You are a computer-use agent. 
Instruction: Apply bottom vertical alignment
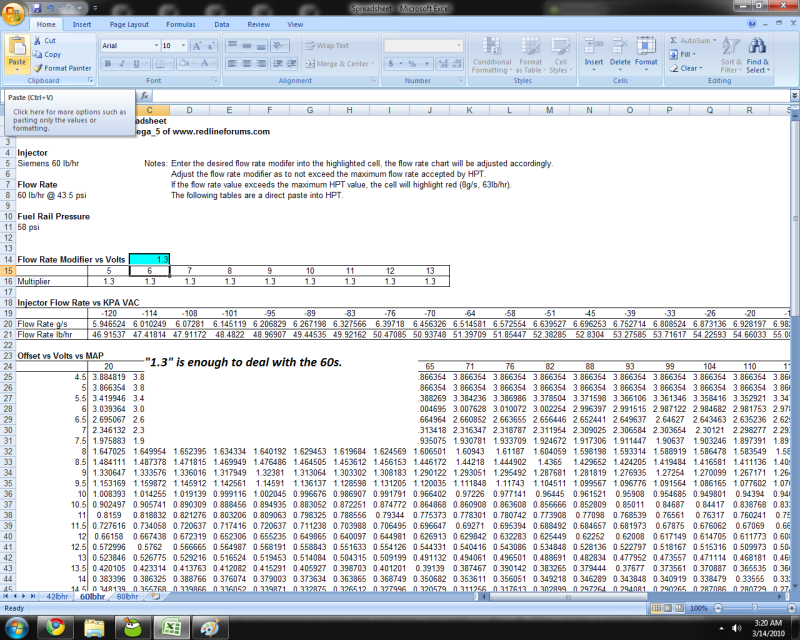point(261,45)
